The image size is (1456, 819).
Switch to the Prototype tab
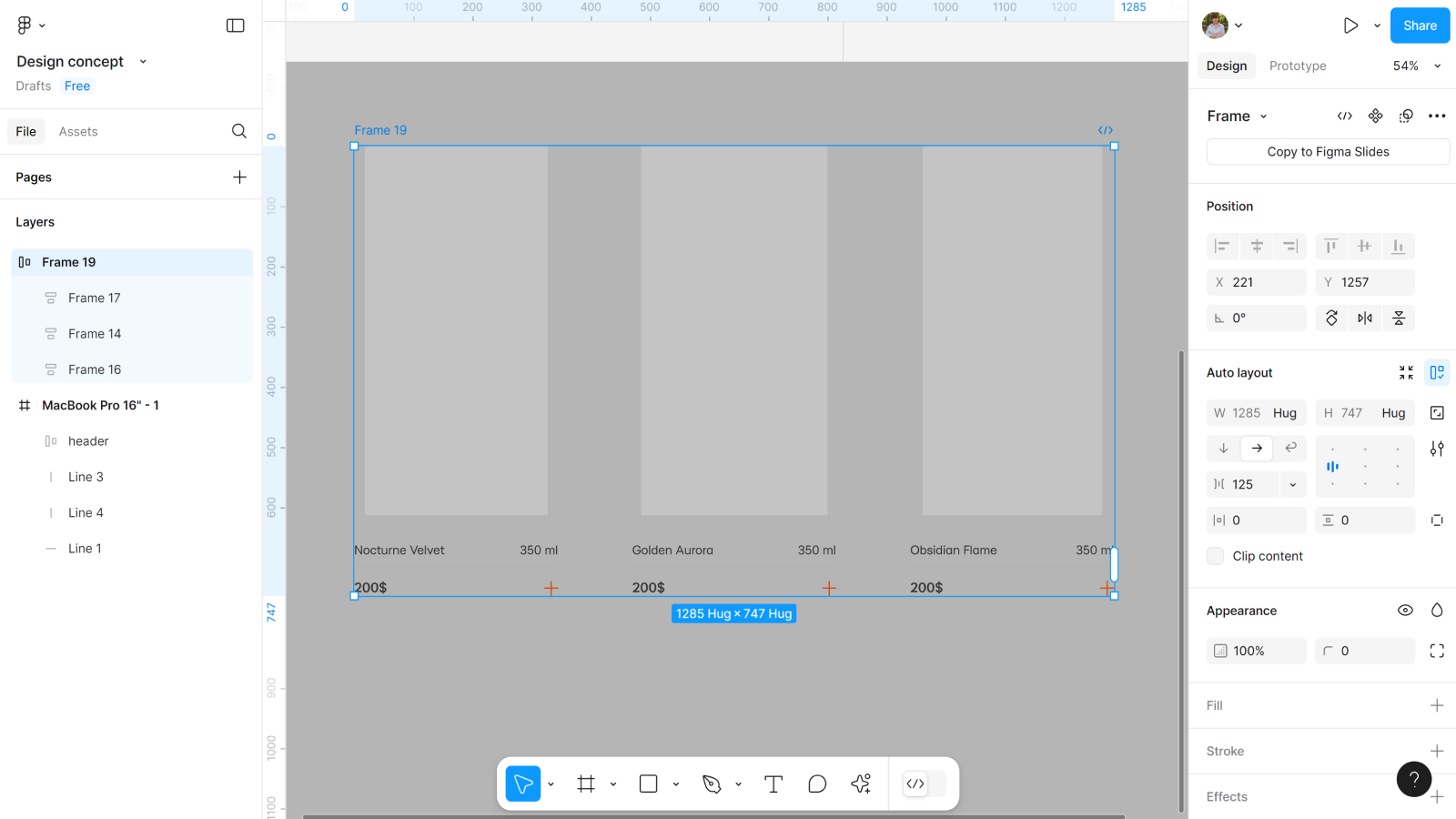pyautogui.click(x=1297, y=66)
